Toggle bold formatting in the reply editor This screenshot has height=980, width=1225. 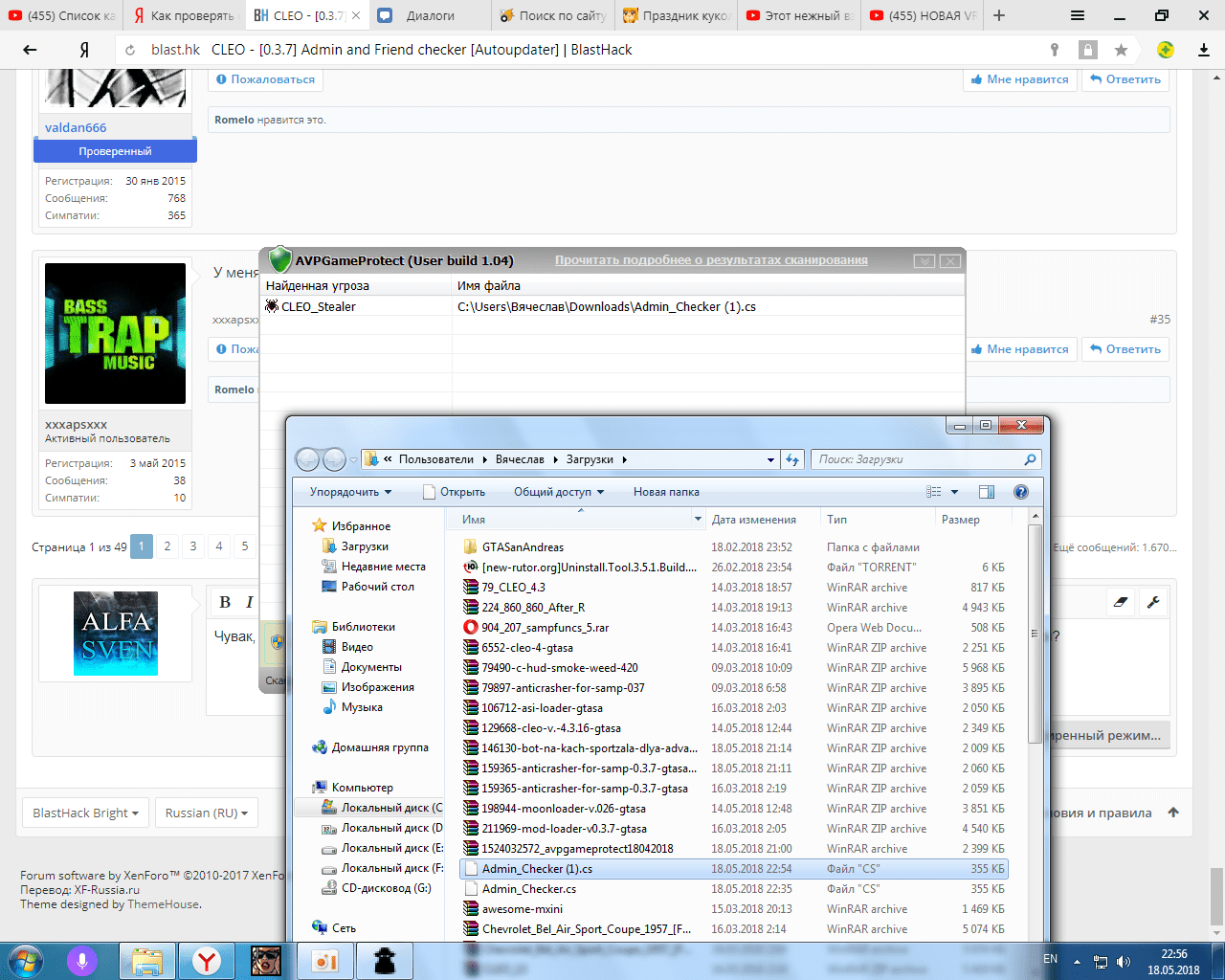click(x=225, y=602)
